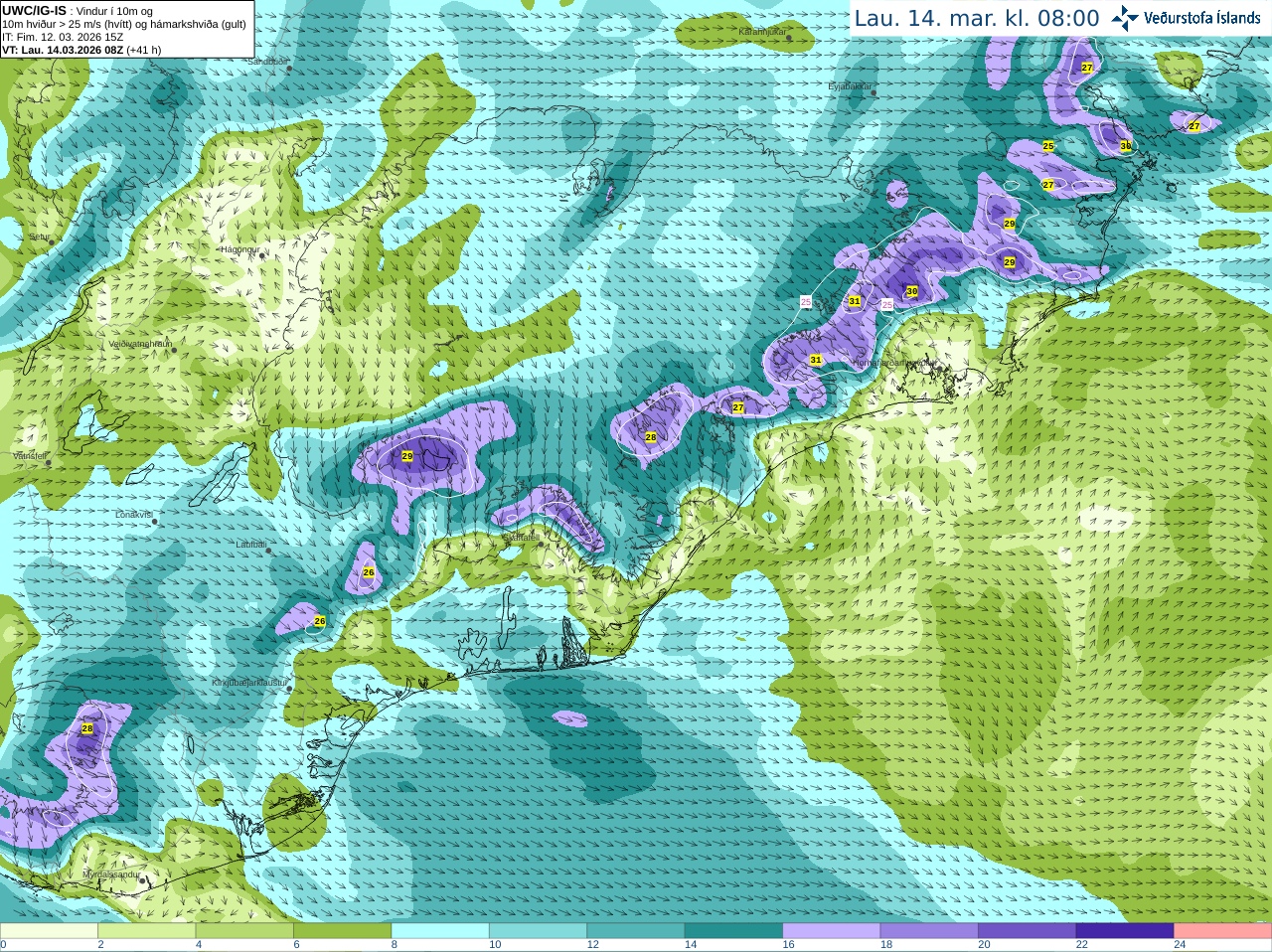This screenshot has height=952, width=1272.
Task: Select the 10–12 m/s legend color
Action: point(538,931)
